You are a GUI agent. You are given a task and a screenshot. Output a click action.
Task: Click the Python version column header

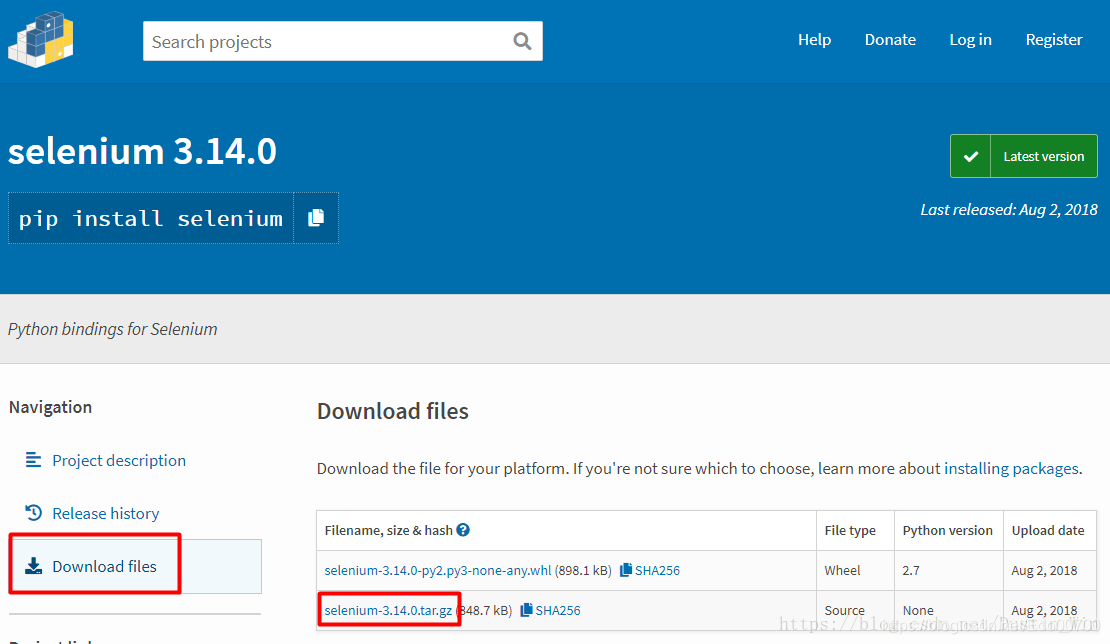947,530
